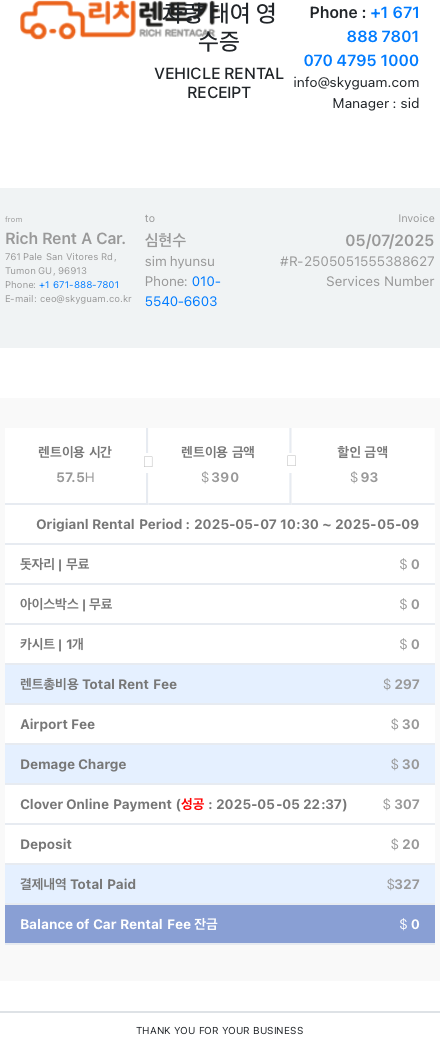Select the Airport Fee row
440x1038 pixels.
[x=220, y=724]
